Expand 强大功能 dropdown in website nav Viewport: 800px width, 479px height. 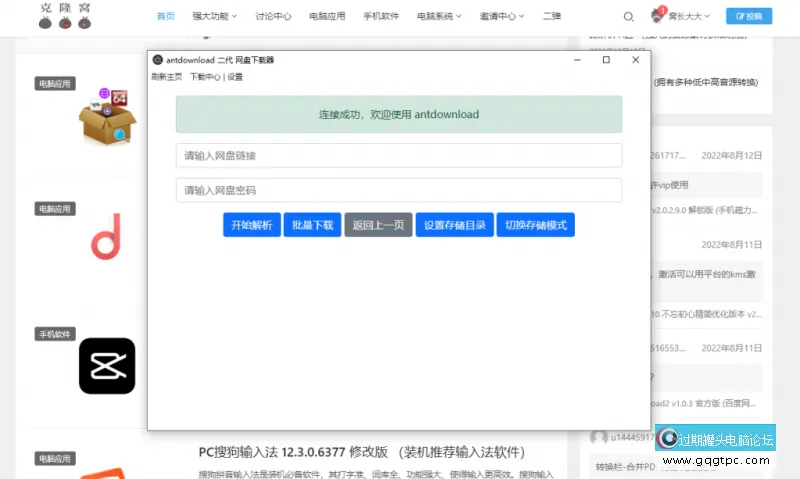214,16
